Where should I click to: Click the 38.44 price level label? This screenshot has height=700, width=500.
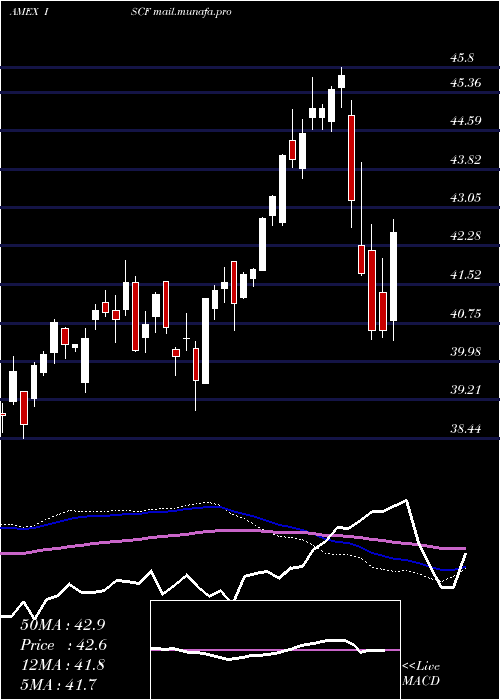coord(466,429)
